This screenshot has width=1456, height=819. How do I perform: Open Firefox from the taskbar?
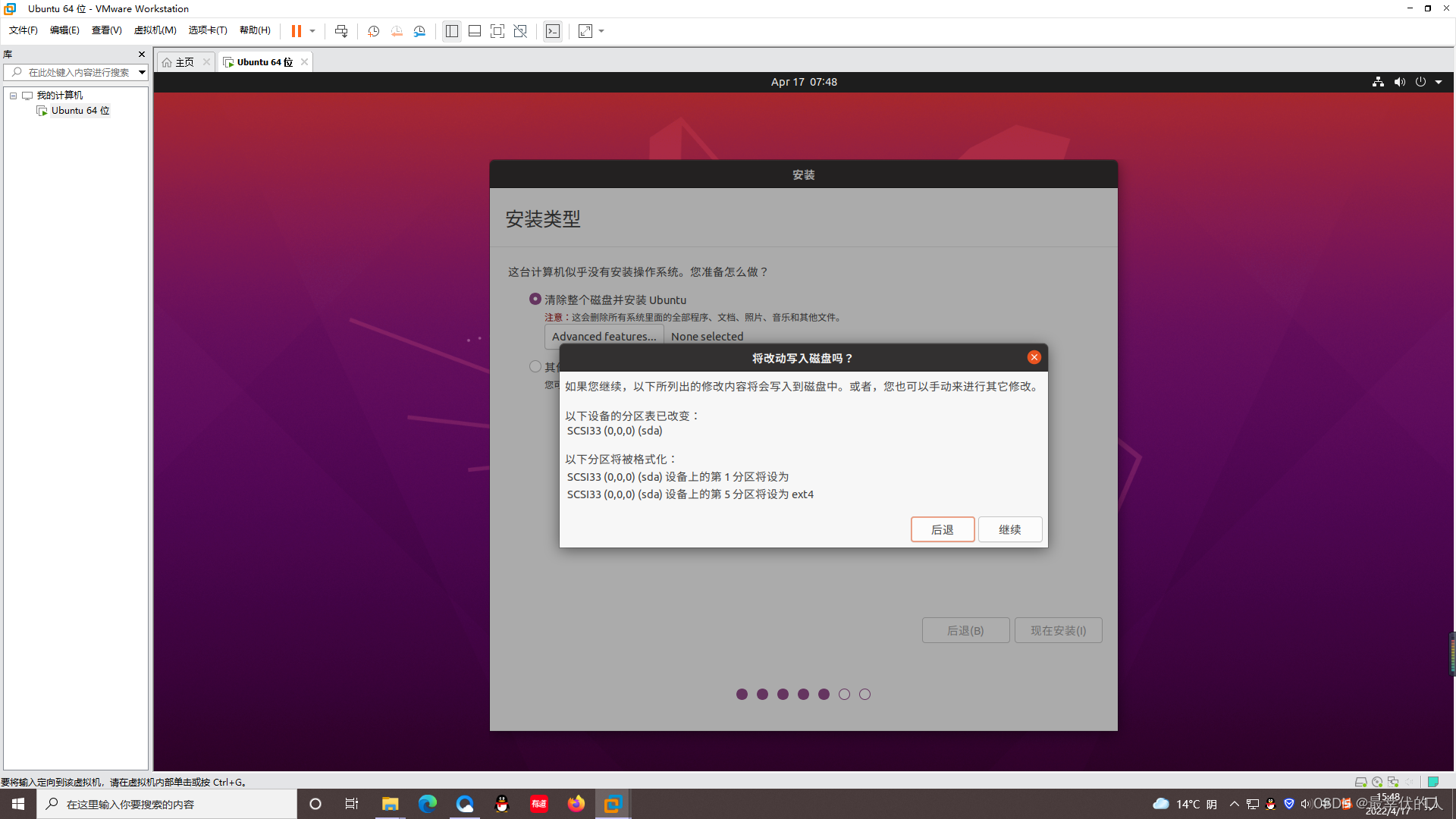pyautogui.click(x=576, y=804)
